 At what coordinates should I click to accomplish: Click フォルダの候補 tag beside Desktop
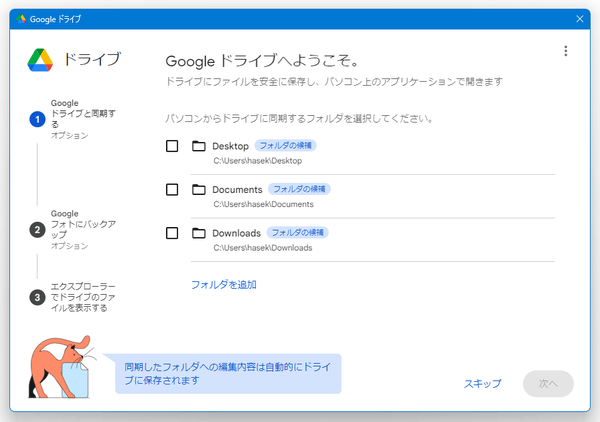pyautogui.click(x=285, y=145)
